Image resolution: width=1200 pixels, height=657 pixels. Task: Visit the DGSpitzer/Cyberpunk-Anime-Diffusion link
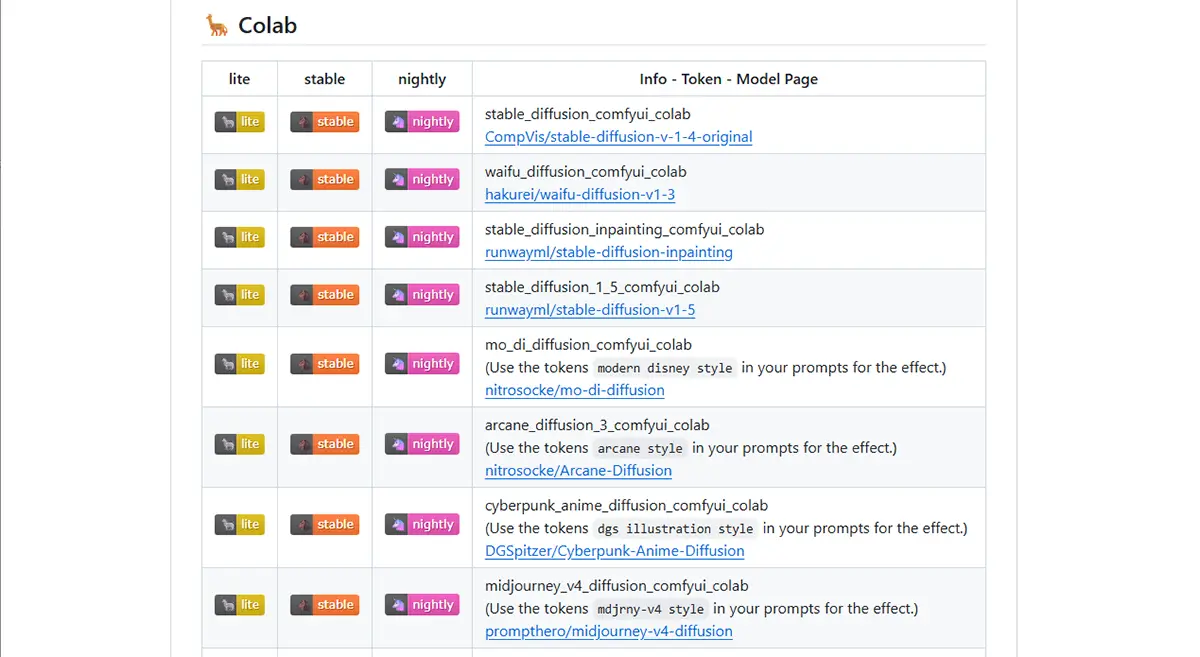point(615,551)
